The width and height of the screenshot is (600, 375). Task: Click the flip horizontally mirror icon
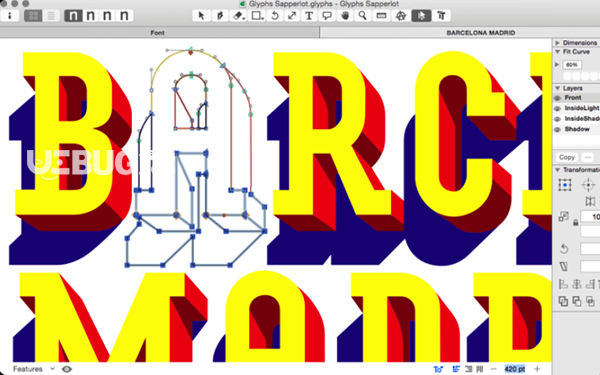pyautogui.click(x=590, y=201)
